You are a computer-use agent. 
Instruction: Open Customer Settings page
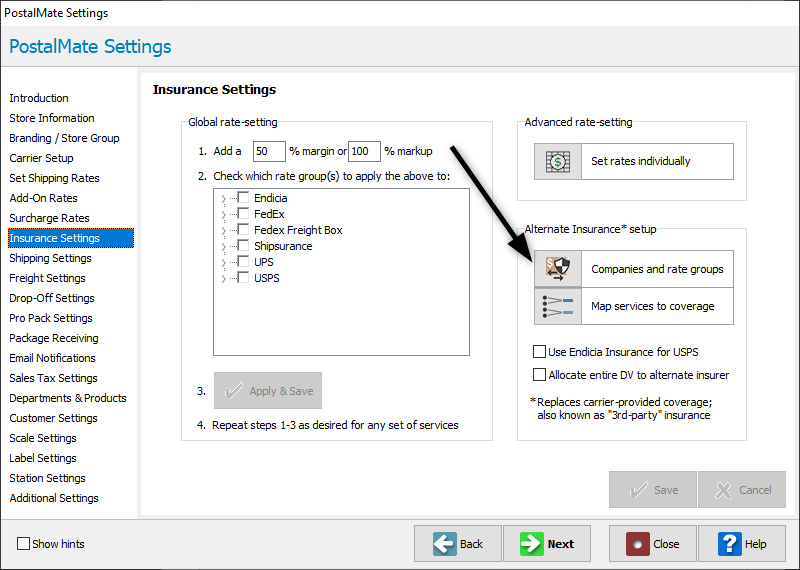(x=53, y=418)
